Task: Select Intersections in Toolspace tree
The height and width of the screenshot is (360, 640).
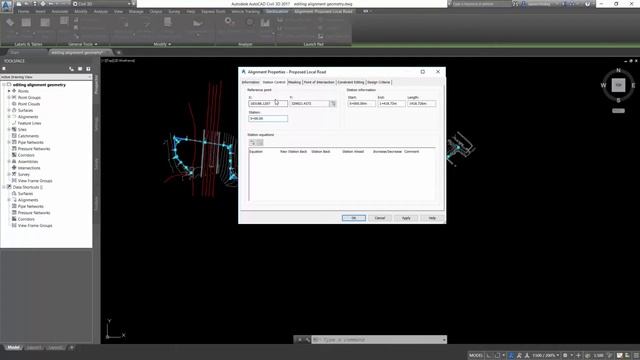Action: [29, 168]
